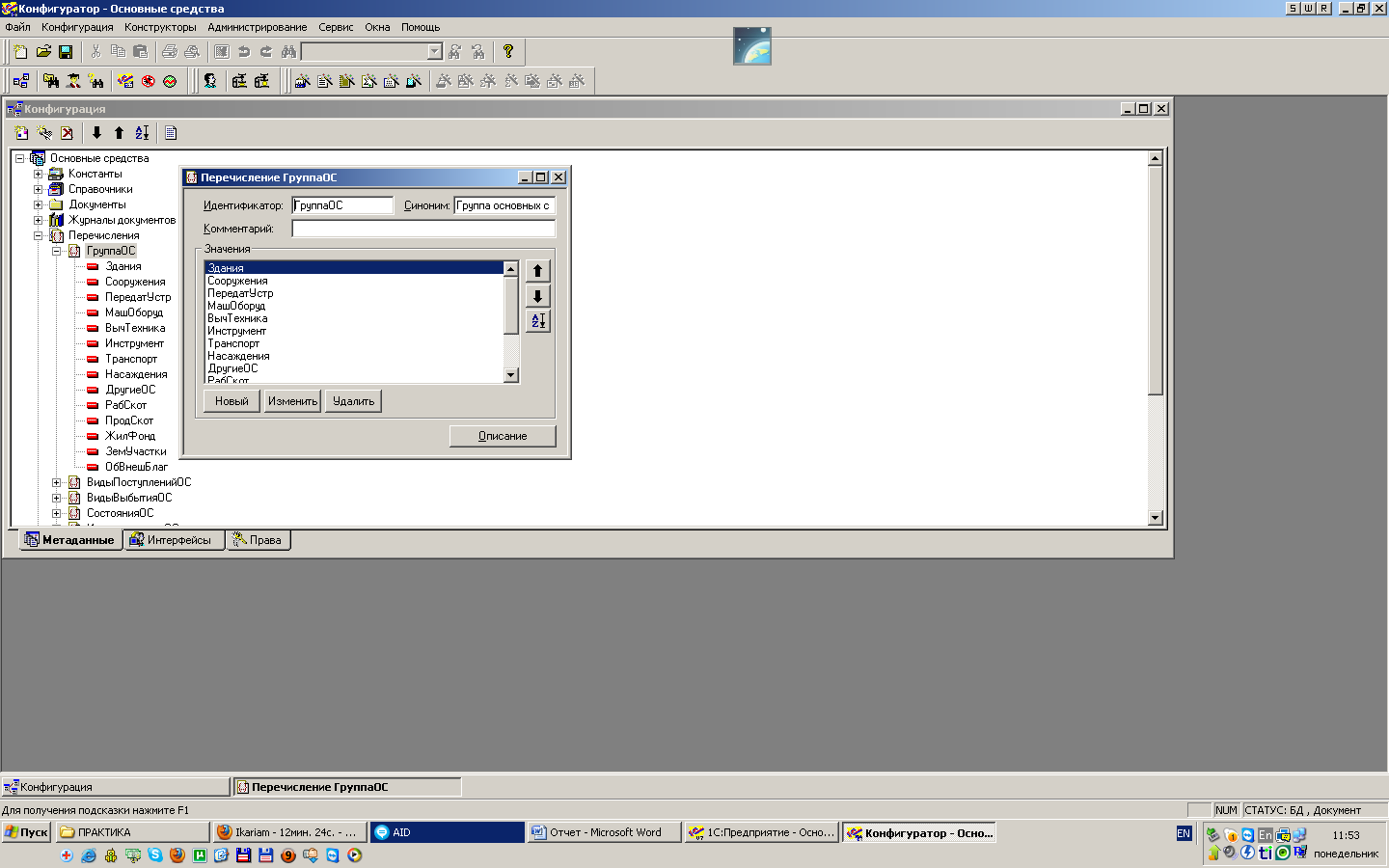1389x868 pixels.
Task: Click the description page icon in Конфигурация toolbar
Action: tap(171, 133)
